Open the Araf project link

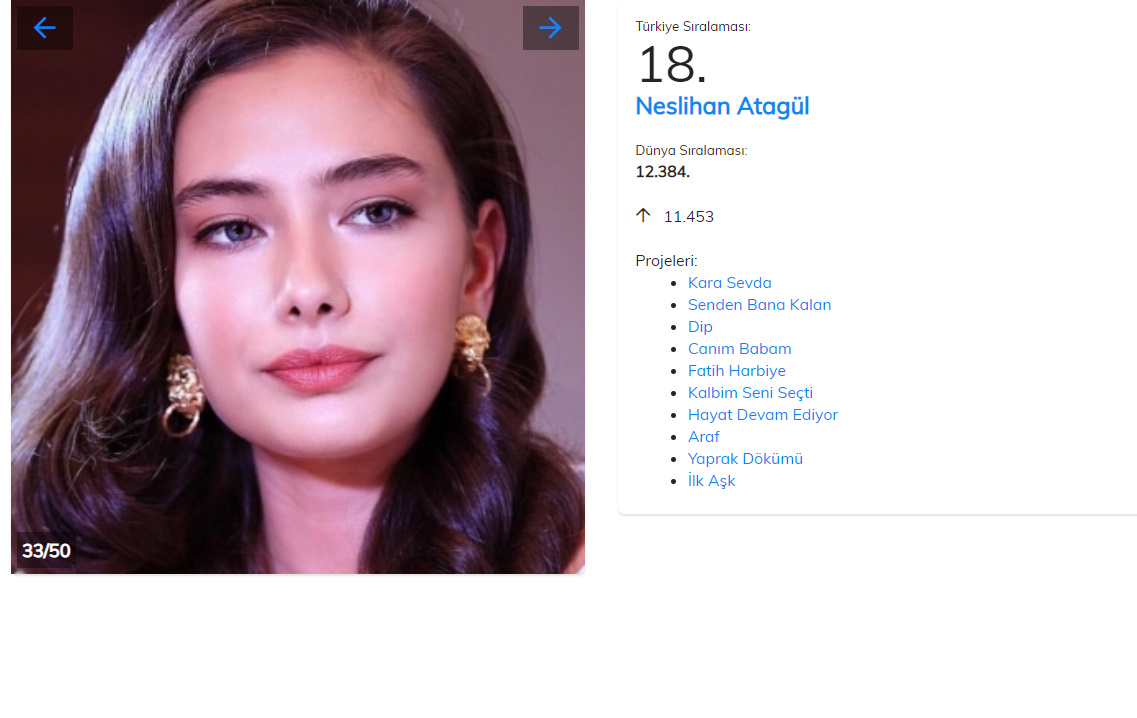pyautogui.click(x=703, y=437)
